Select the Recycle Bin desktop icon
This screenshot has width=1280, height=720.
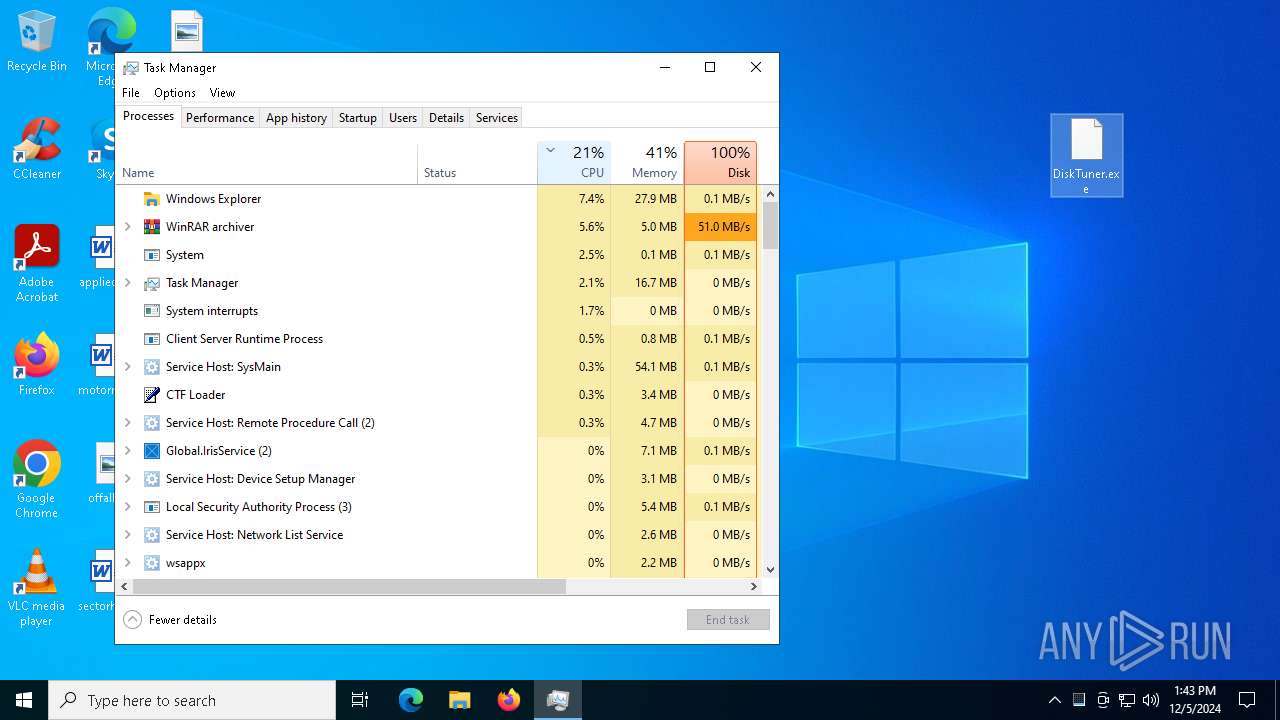point(37,42)
